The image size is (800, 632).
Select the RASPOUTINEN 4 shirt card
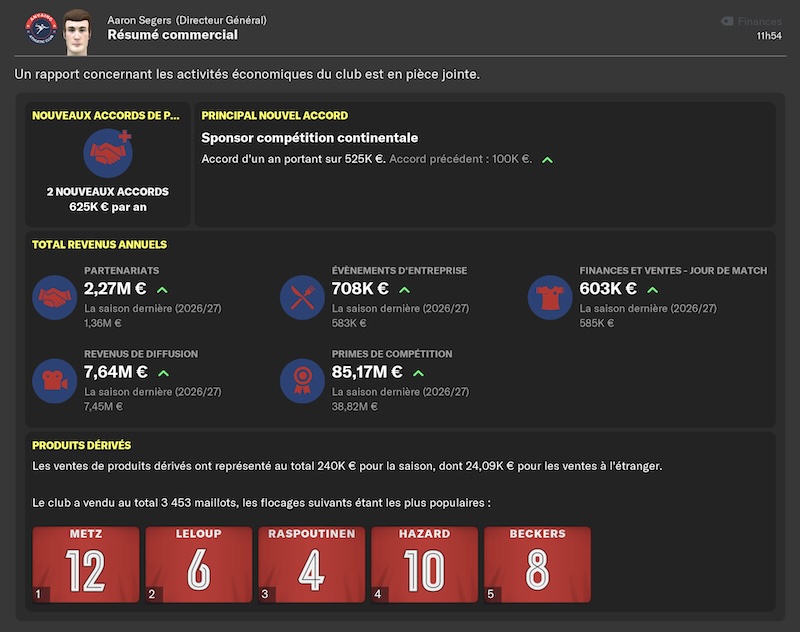(312, 565)
